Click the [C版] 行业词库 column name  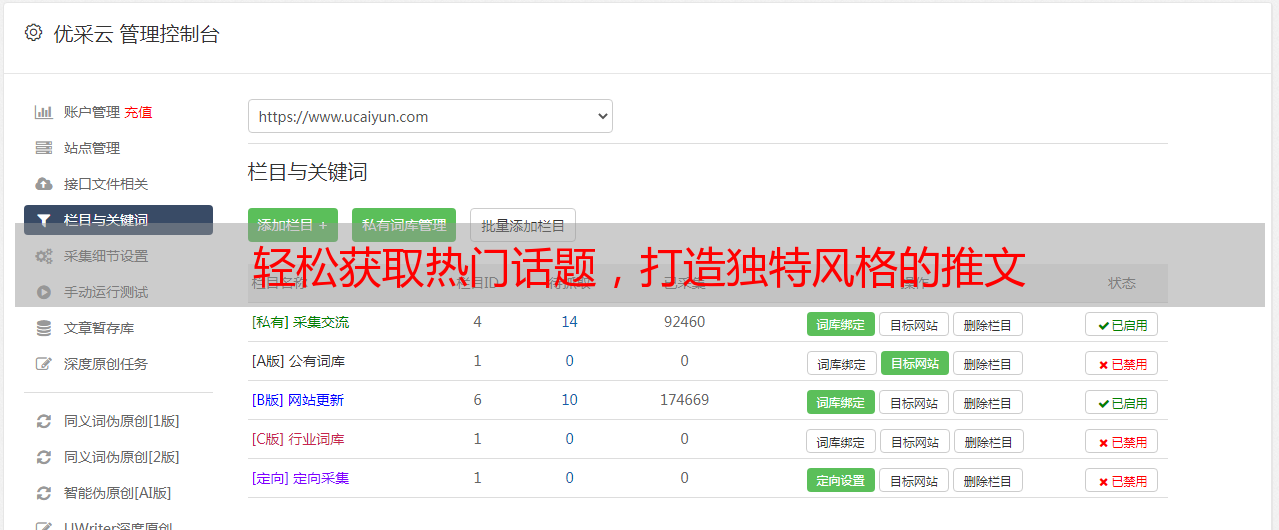tap(298, 439)
